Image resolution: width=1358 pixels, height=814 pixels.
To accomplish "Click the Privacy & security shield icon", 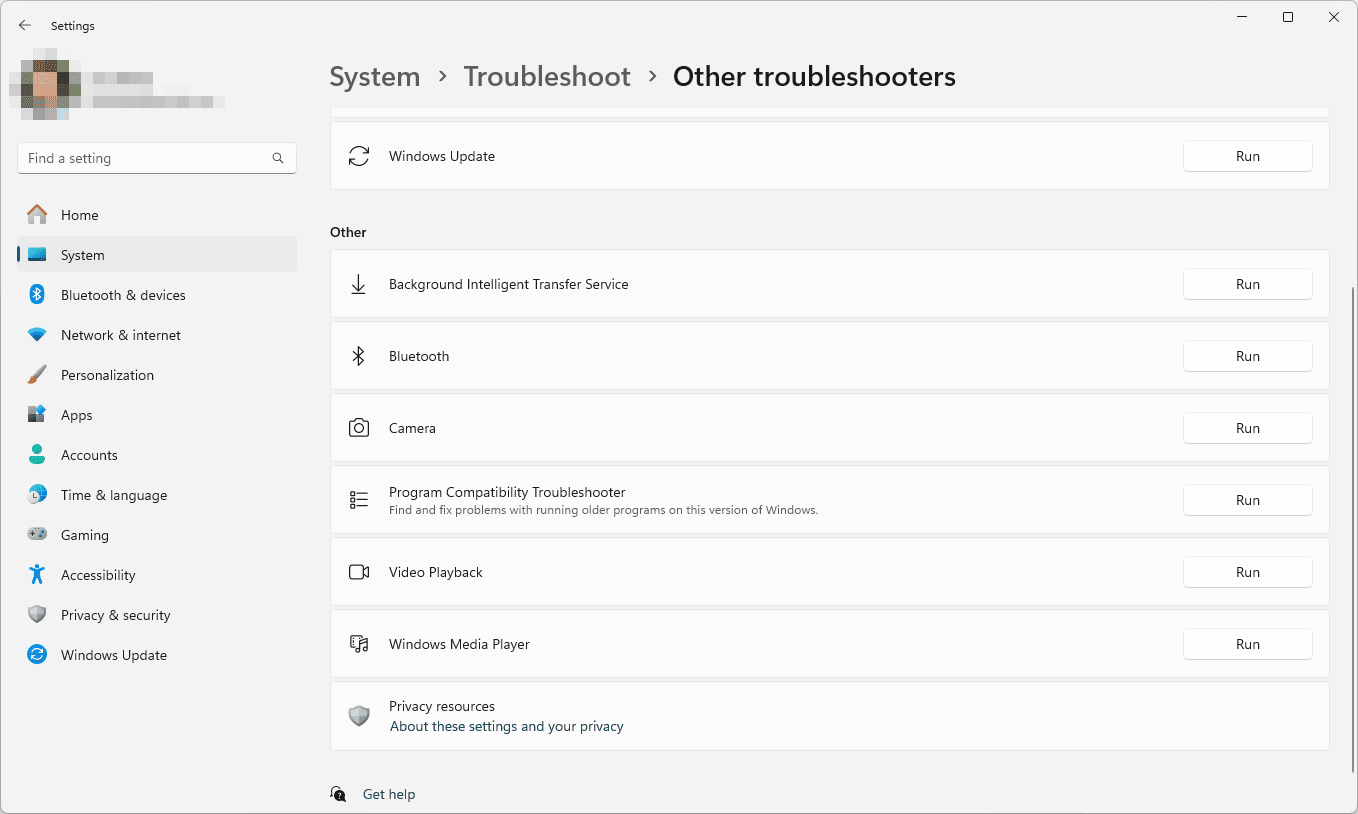I will (37, 615).
